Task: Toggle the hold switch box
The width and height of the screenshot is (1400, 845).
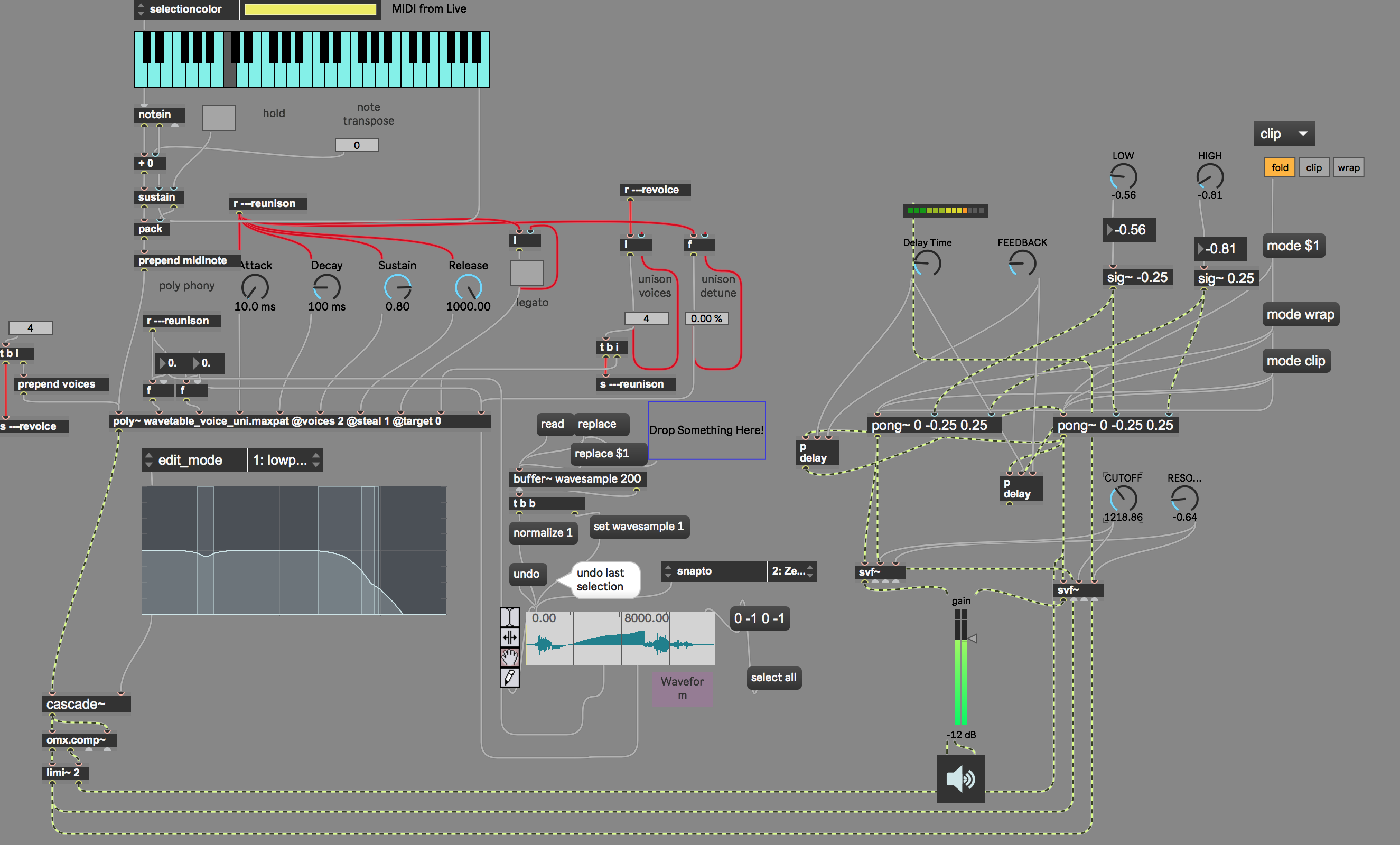Action: coord(218,118)
